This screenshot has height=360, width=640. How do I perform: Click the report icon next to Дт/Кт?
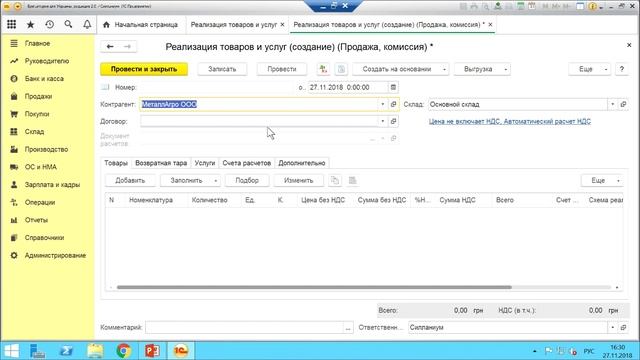click(341, 69)
